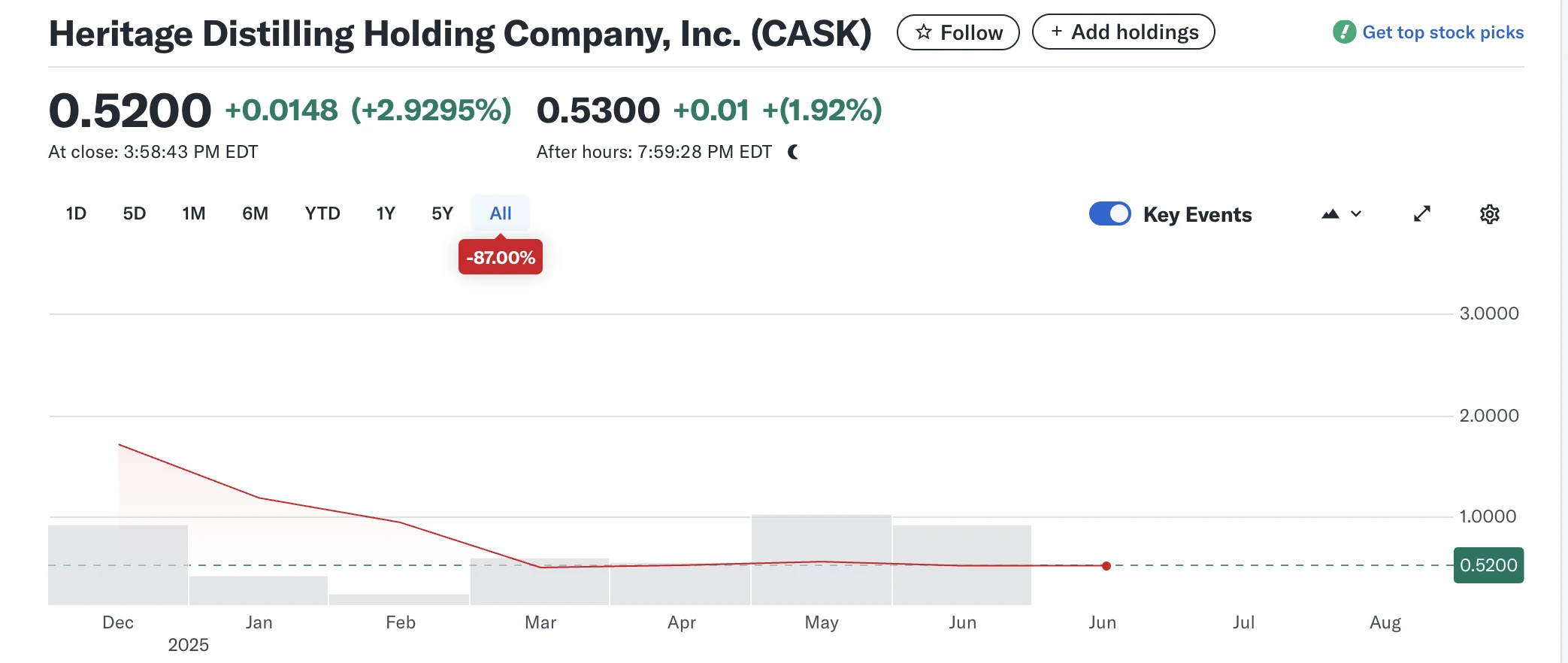Switch to 6M chart range
Viewport: 1568px width, 663px height.
(x=255, y=213)
